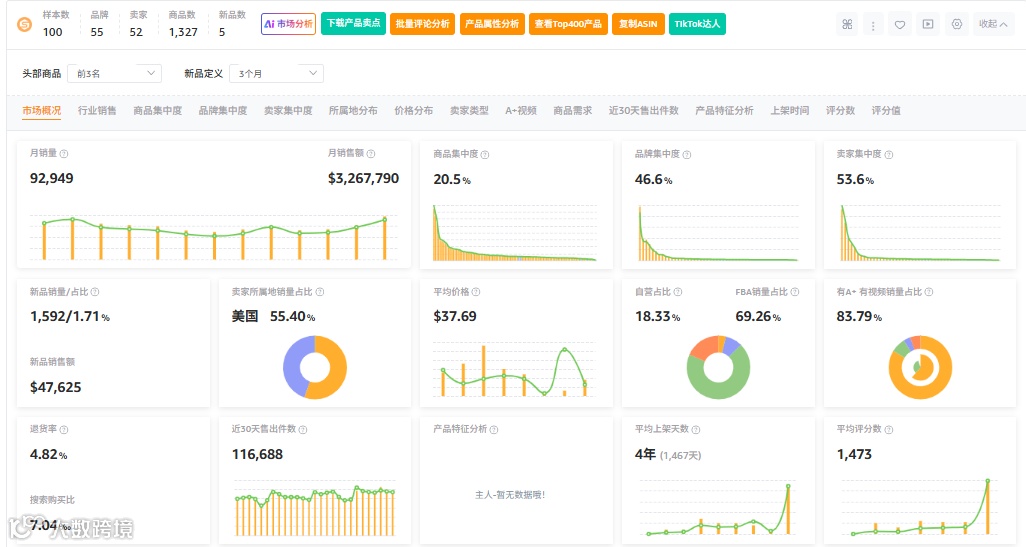Click help icon next to 新品销量/占比
Viewport: 1026px width, 547px height.
click(95, 292)
